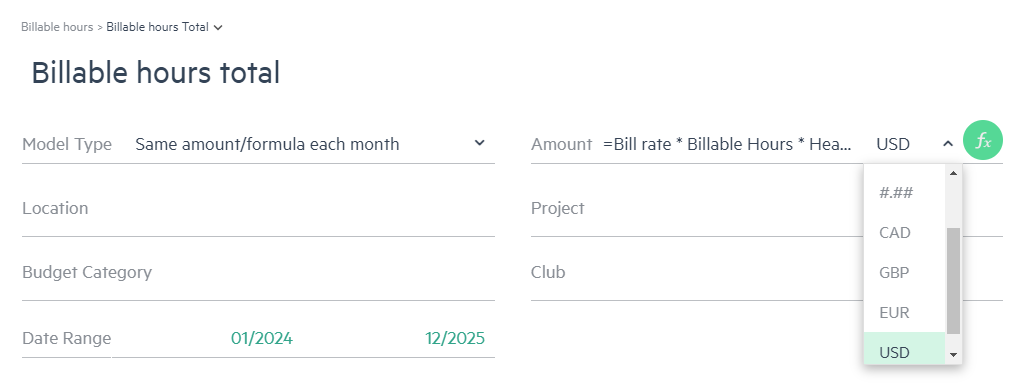
Task: Click the dropdown list scroll-down arrow
Action: (953, 355)
